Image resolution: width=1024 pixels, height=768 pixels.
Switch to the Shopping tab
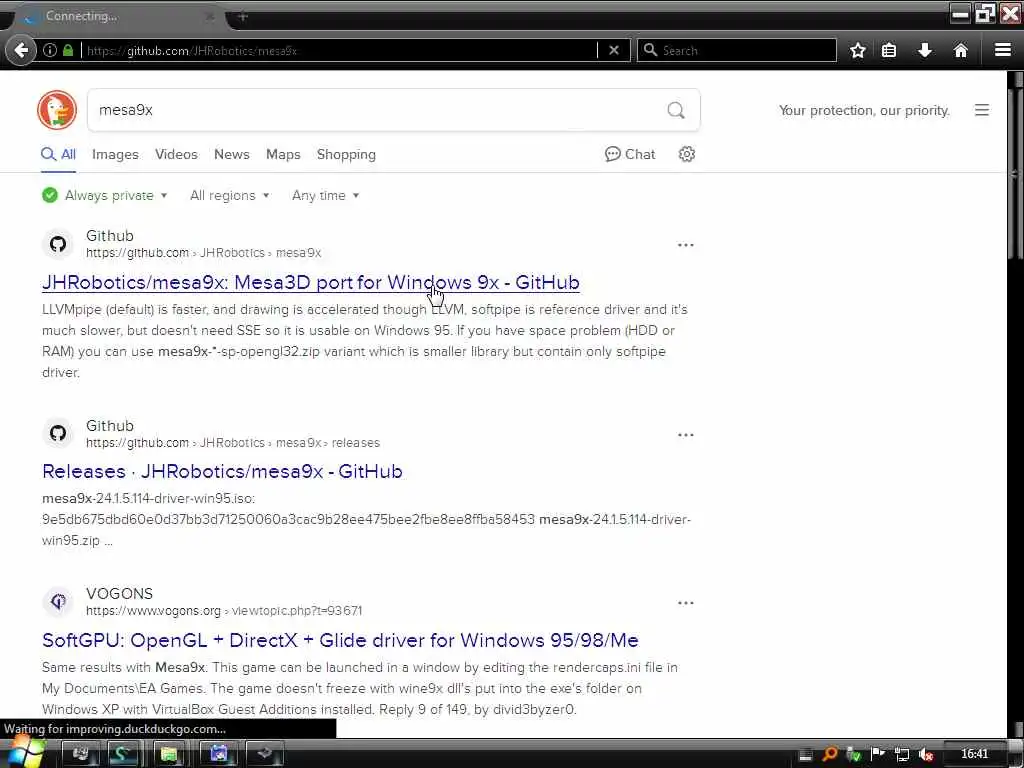(x=346, y=154)
